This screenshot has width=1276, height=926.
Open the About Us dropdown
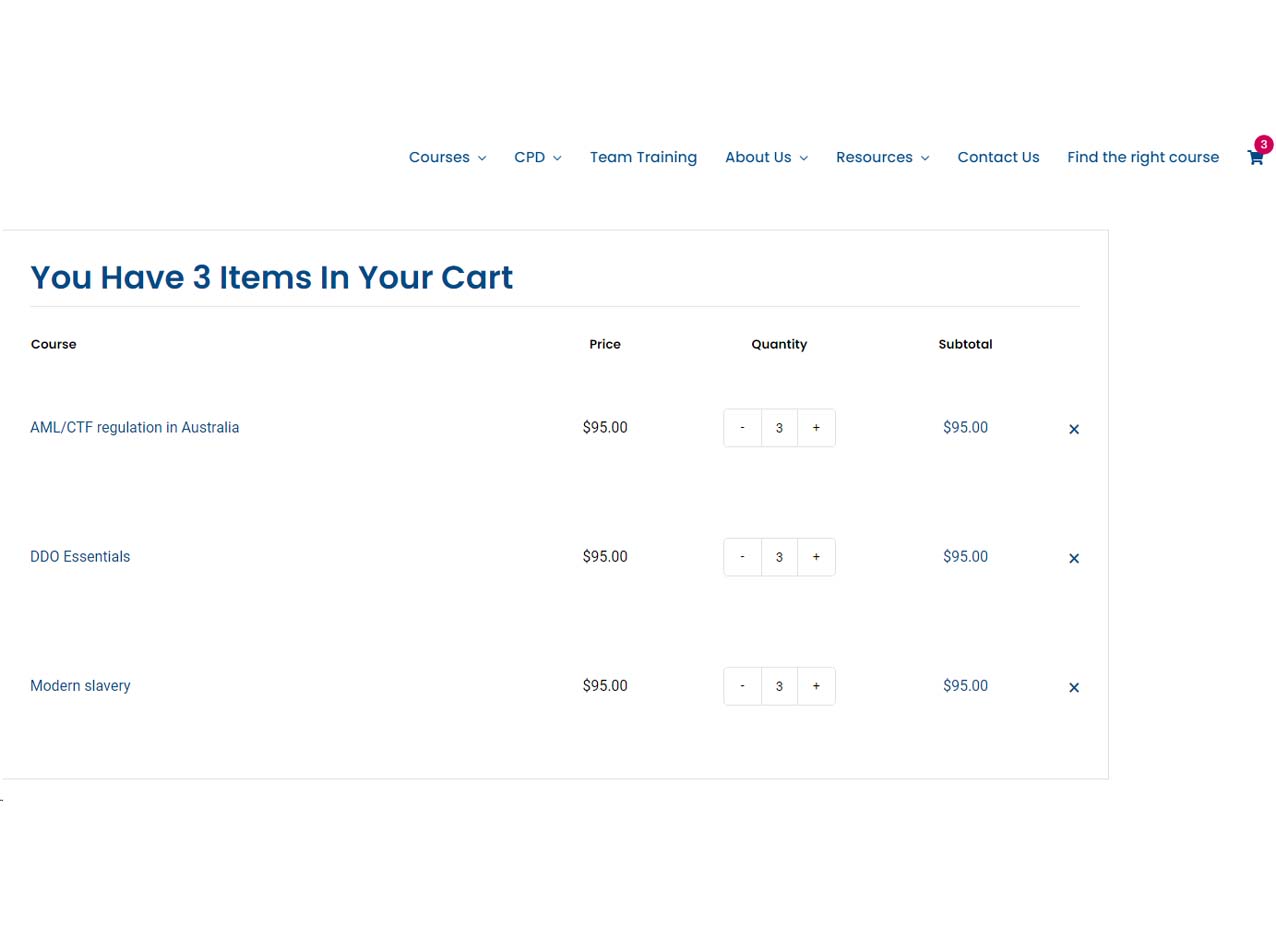766,157
